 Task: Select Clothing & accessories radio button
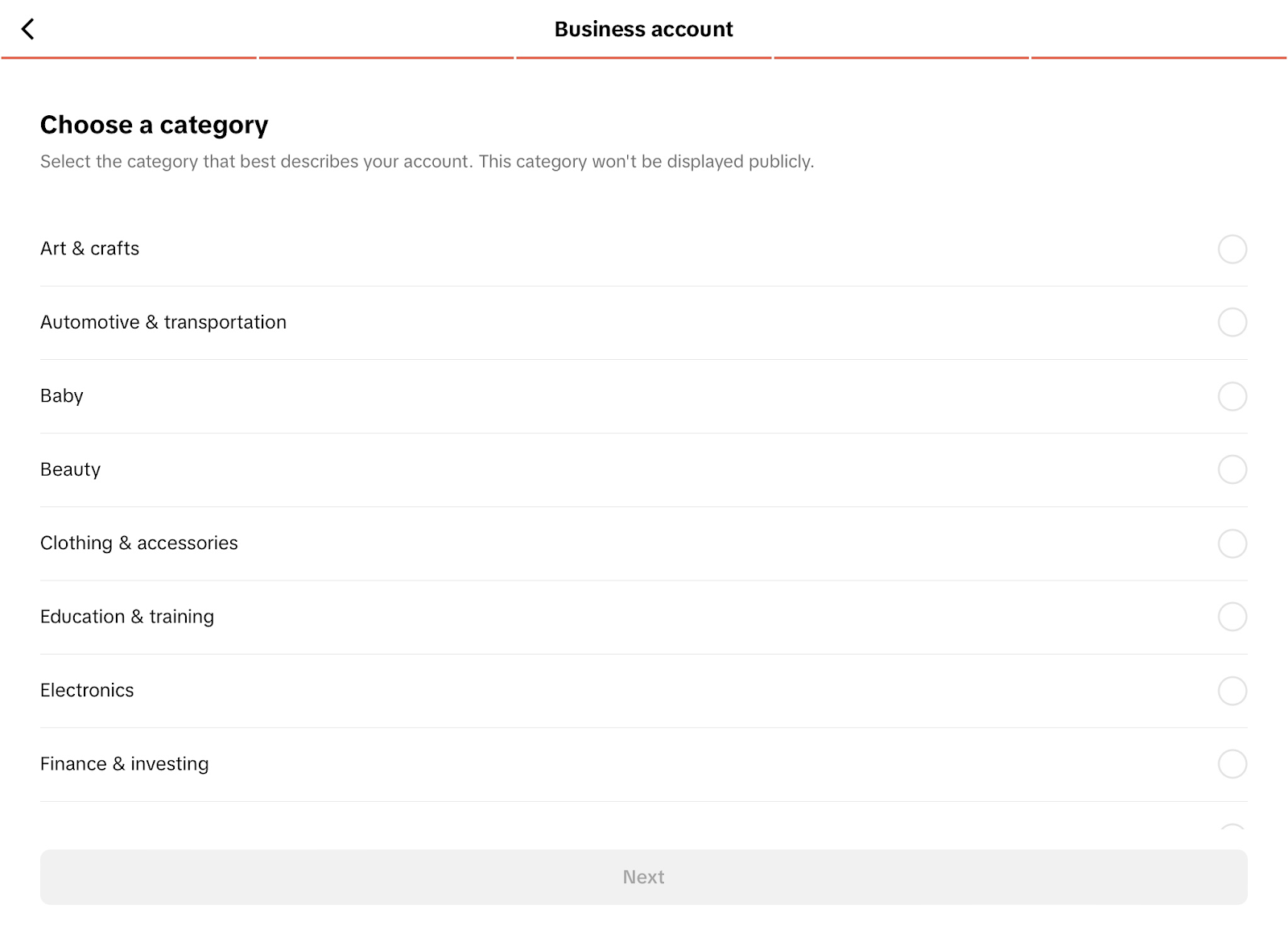click(x=1232, y=543)
